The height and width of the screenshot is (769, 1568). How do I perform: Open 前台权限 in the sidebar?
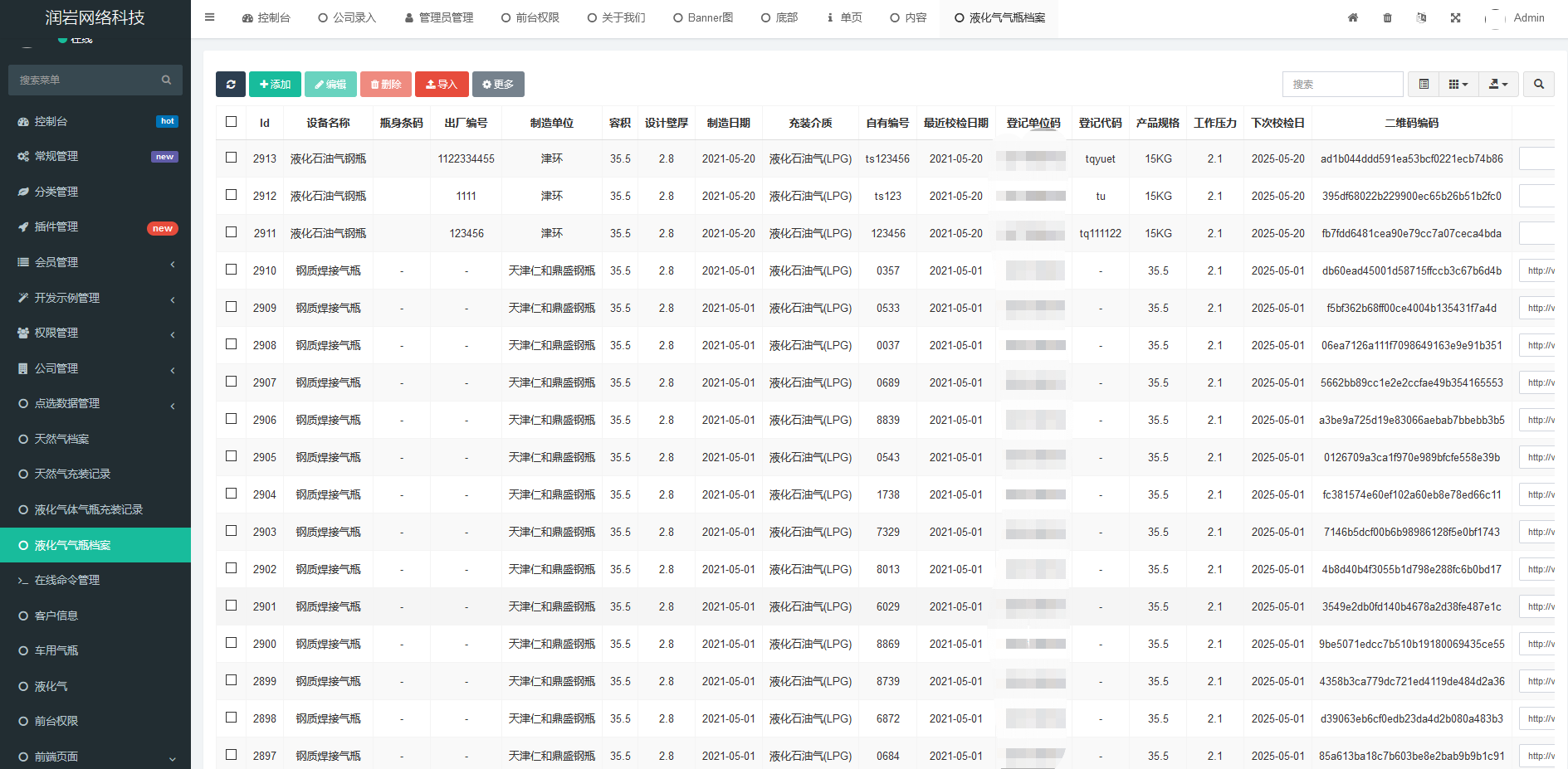point(95,721)
